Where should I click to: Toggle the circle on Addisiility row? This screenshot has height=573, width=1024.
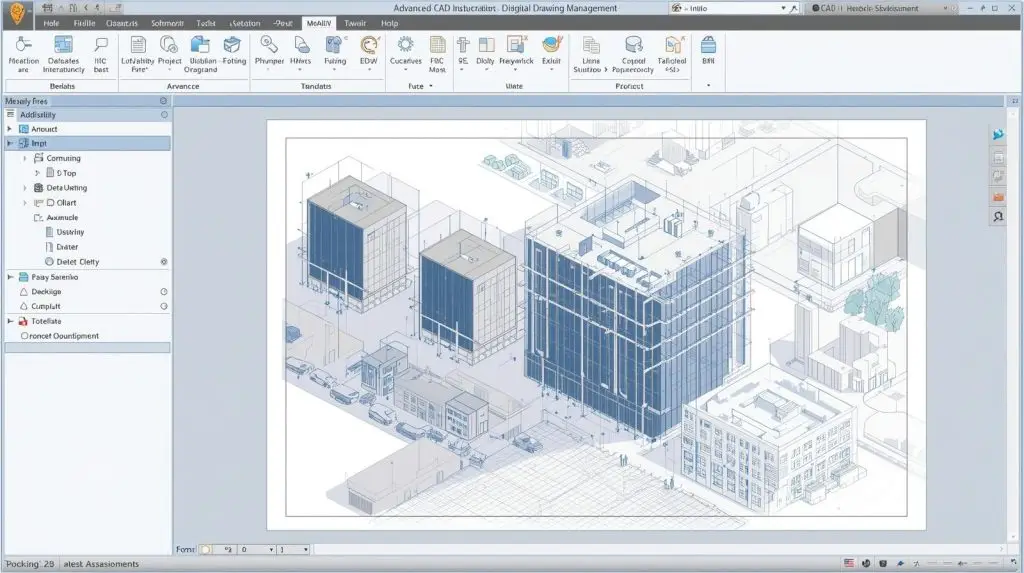[x=165, y=115]
